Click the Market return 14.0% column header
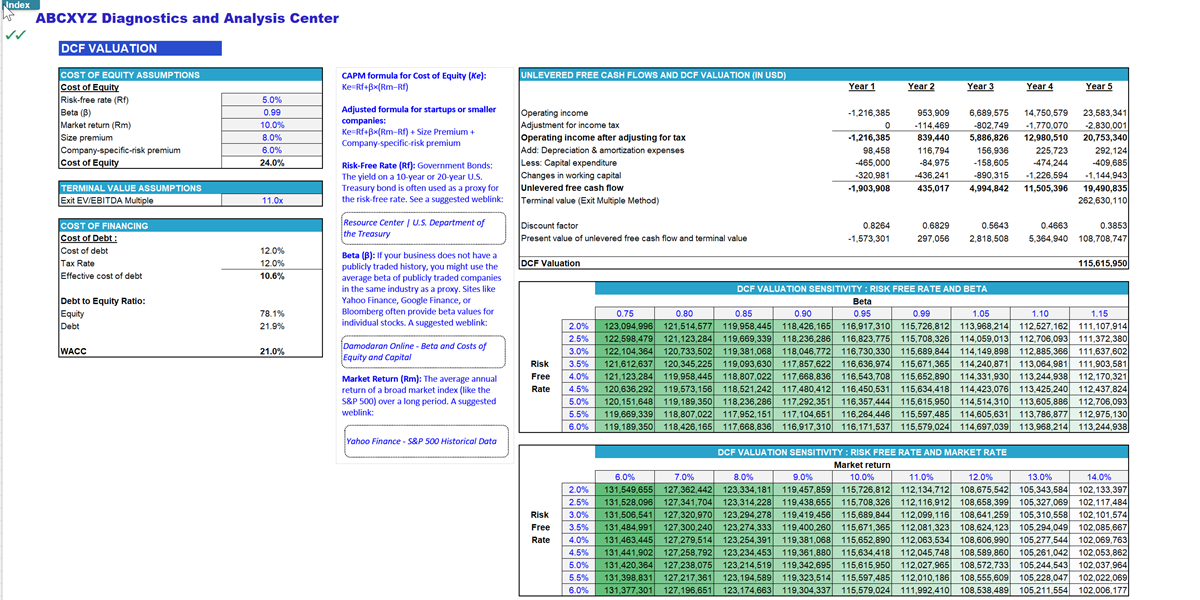1200x600 pixels. [x=1099, y=477]
